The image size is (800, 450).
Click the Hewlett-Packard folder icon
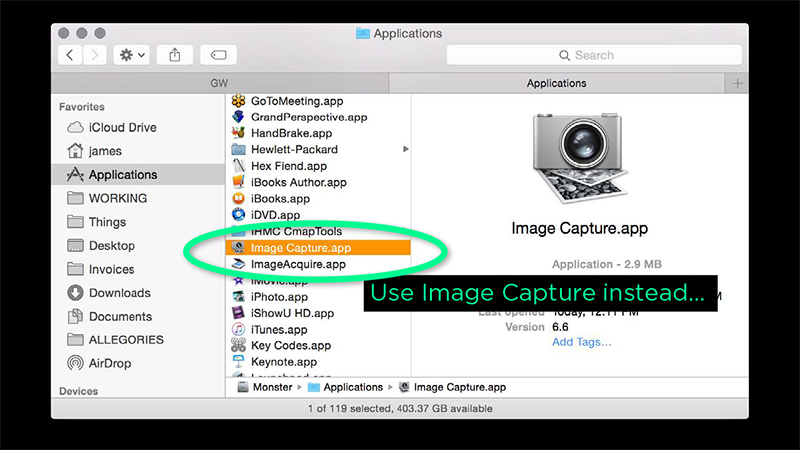point(238,149)
